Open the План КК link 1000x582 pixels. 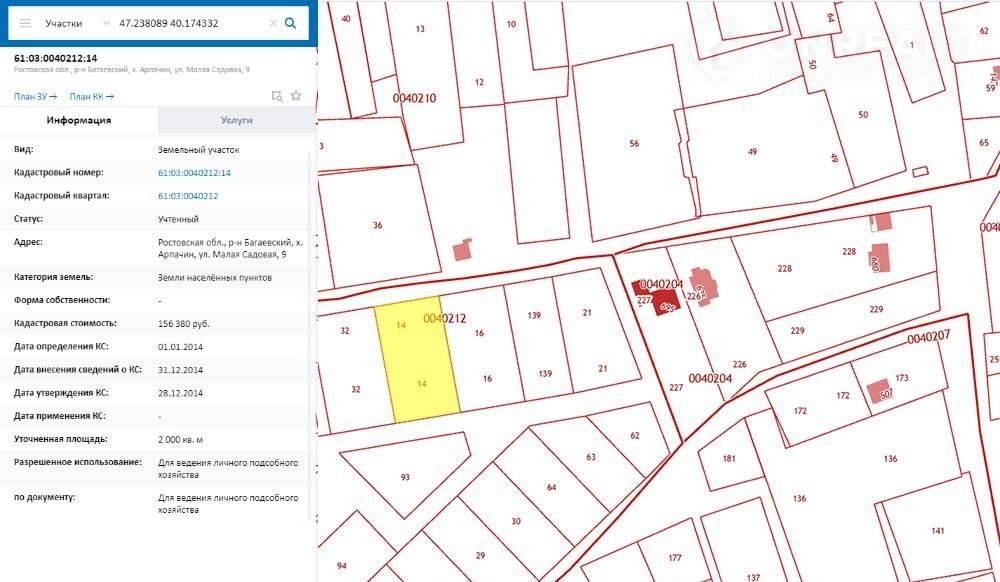point(91,96)
